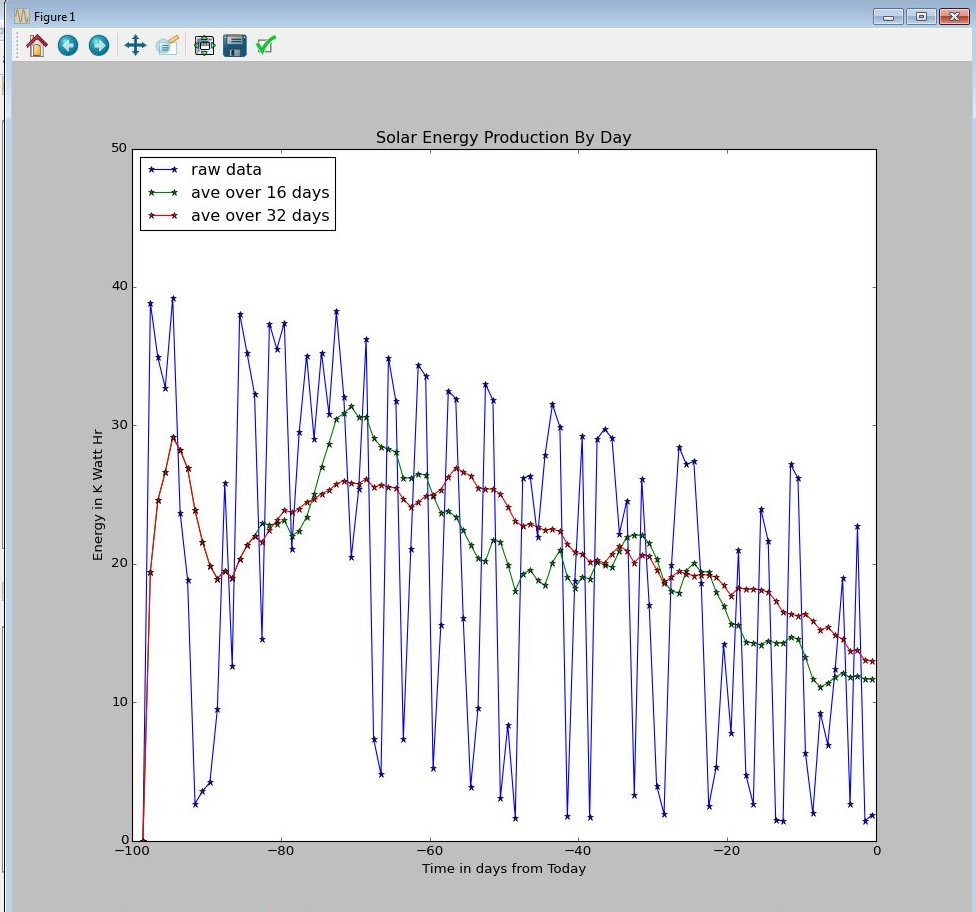This screenshot has height=912, width=976.
Task: Reset plot to original home view
Action: [37, 45]
